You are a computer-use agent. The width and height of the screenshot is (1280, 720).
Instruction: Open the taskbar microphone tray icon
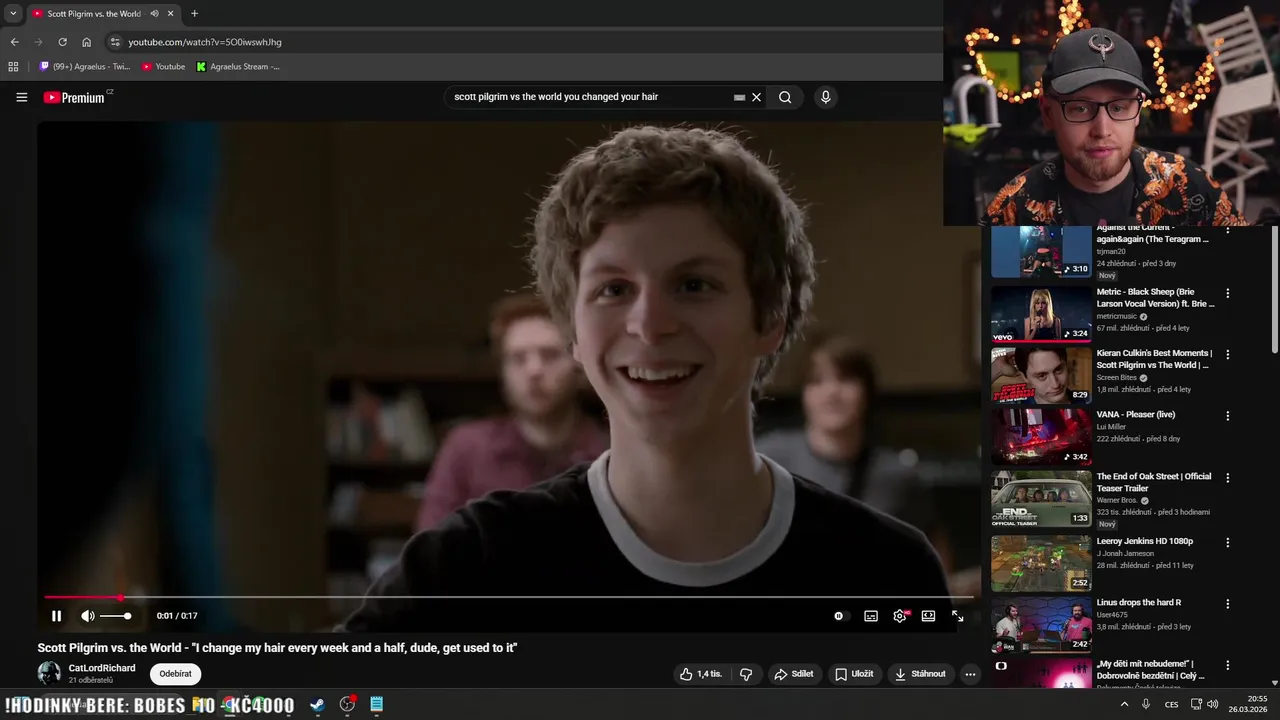(1146, 704)
